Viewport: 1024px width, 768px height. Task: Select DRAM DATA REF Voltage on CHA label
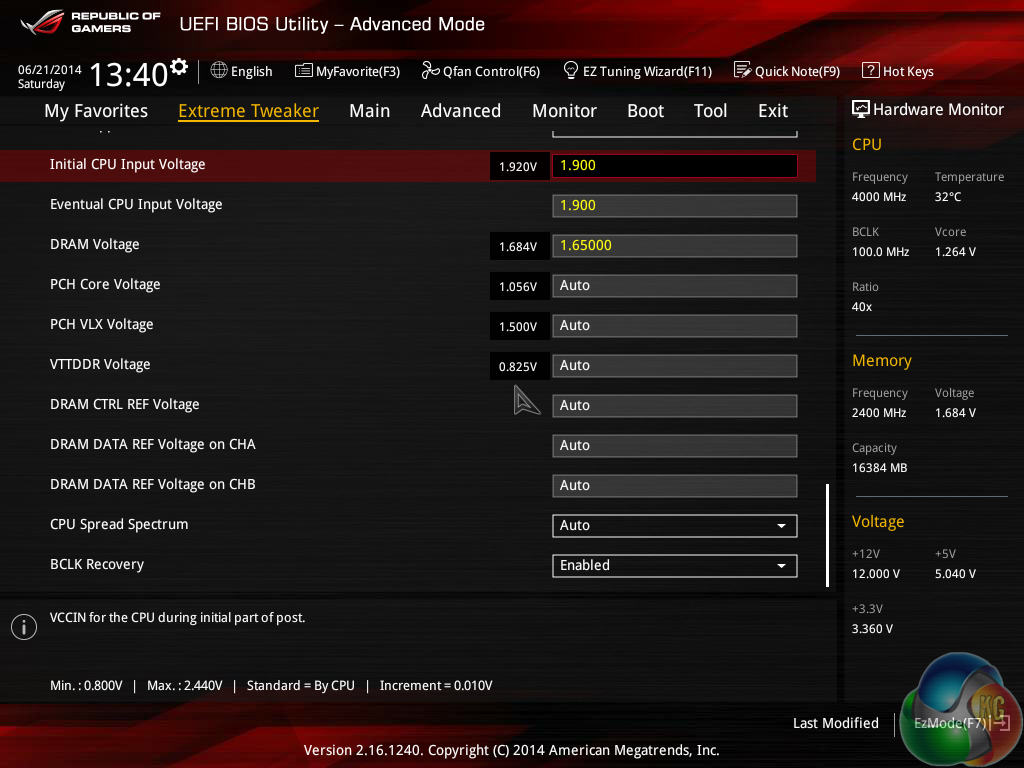pos(153,444)
